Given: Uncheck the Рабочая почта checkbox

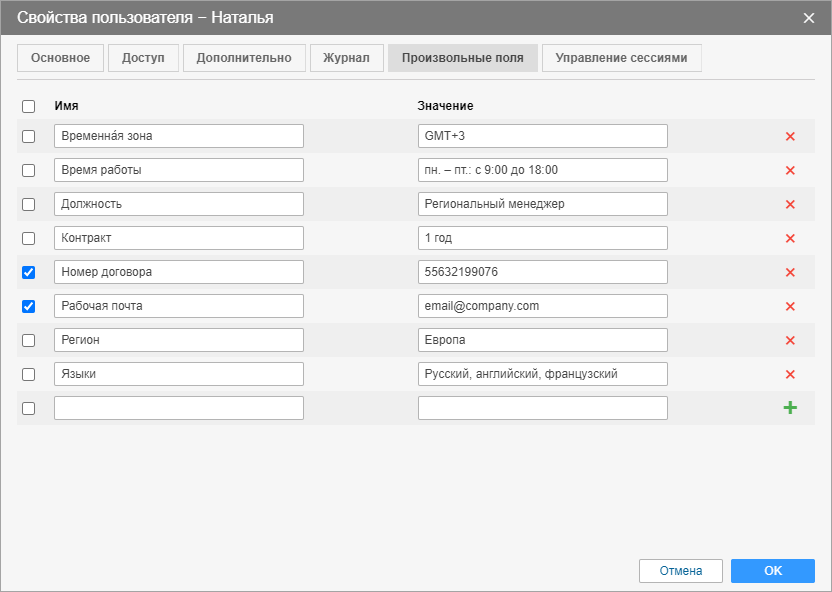Looking at the screenshot, I should [29, 306].
